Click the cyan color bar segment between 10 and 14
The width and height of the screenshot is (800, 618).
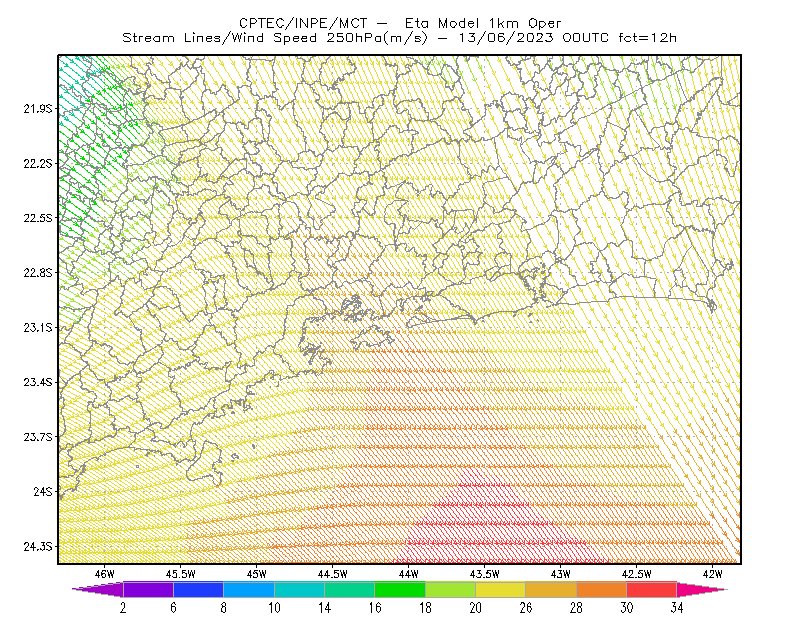pos(299,589)
